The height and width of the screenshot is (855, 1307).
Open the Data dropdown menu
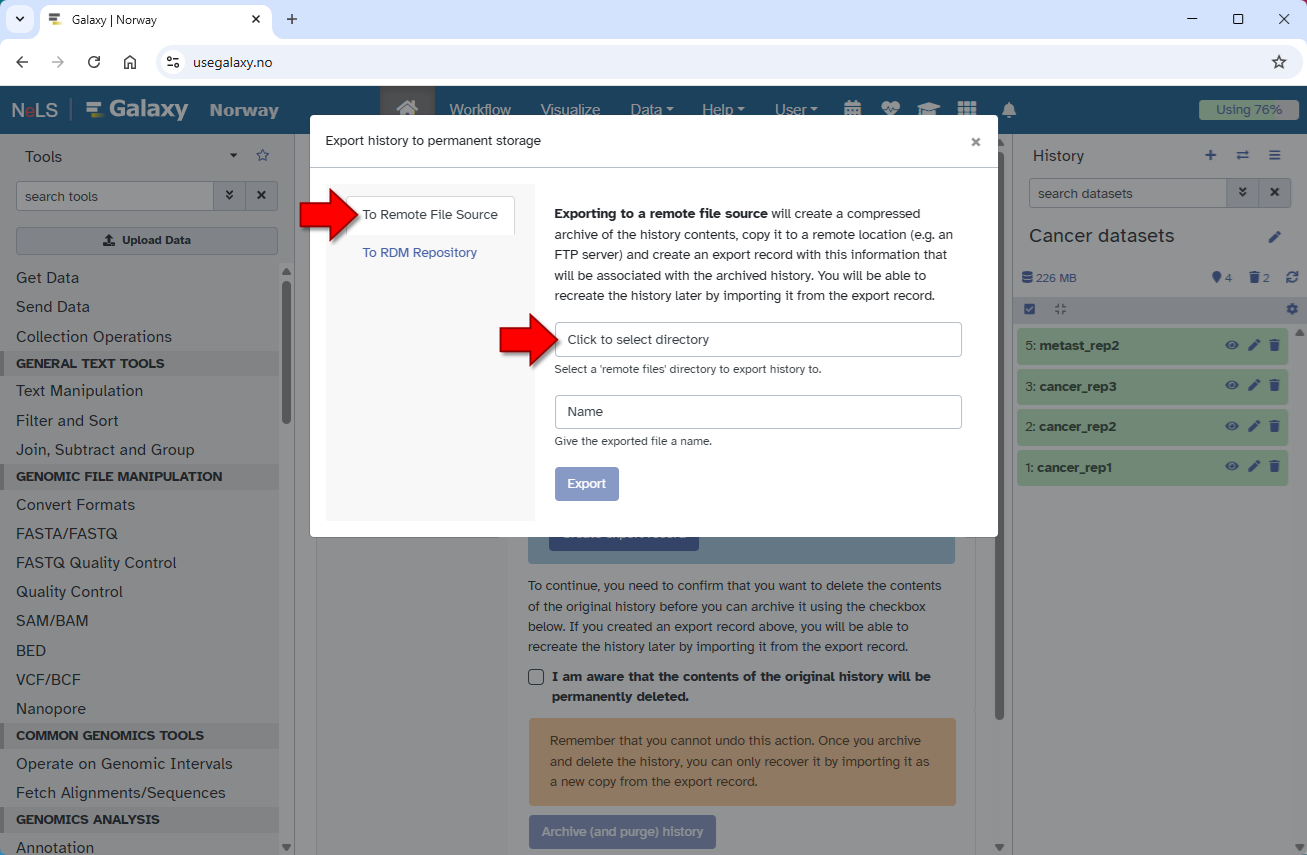coord(651,110)
